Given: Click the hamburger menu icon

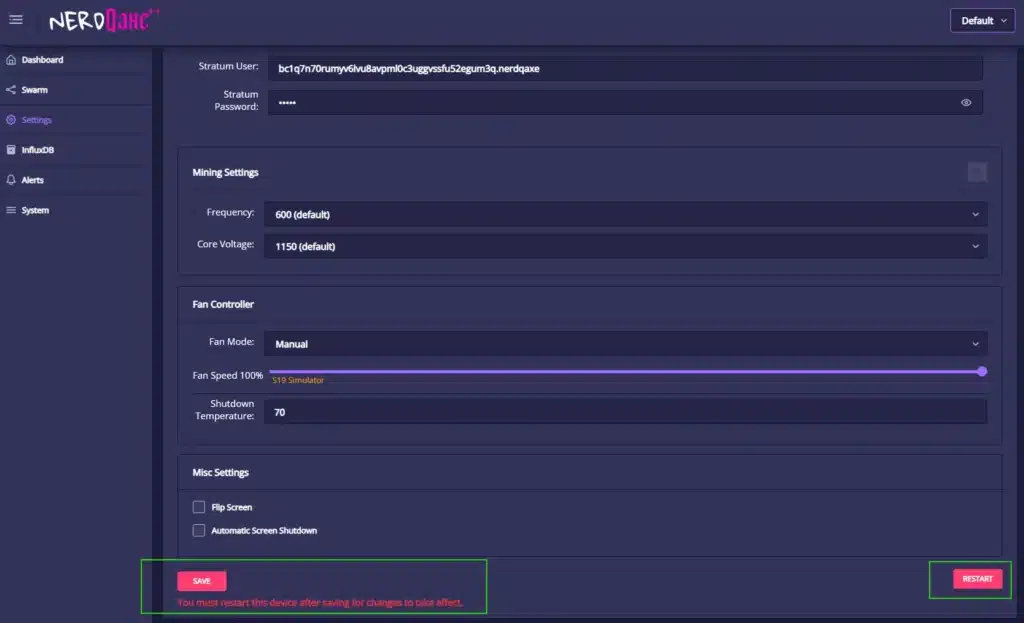Looking at the screenshot, I should tap(16, 20).
